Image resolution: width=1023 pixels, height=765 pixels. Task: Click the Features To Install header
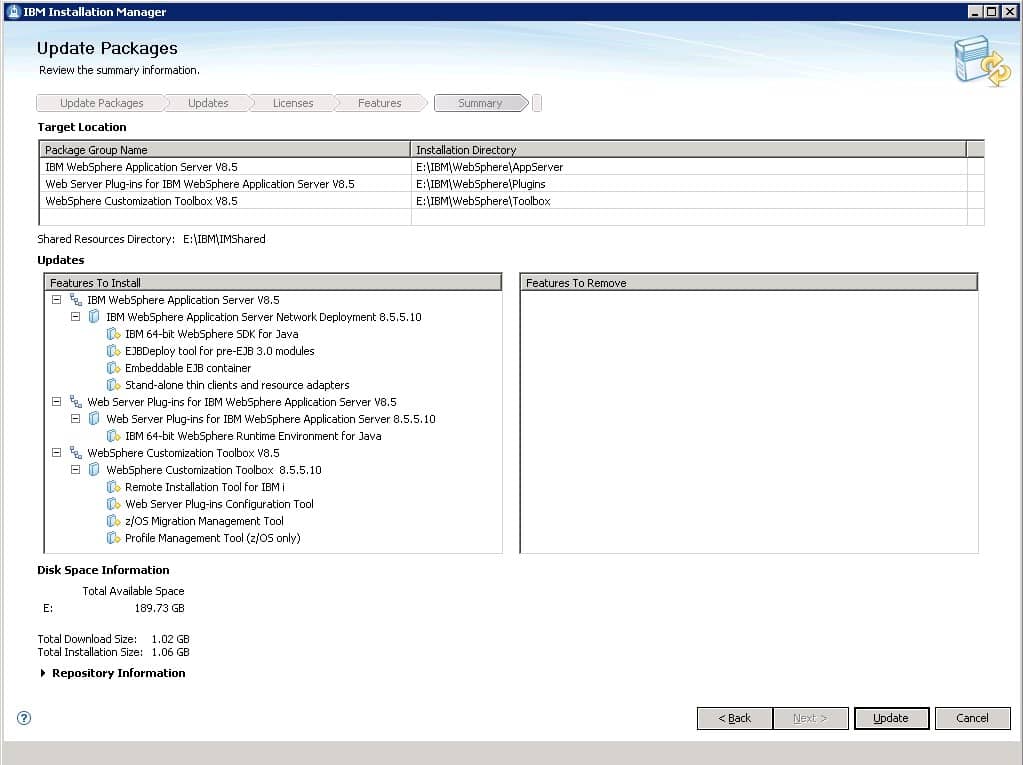pos(273,282)
